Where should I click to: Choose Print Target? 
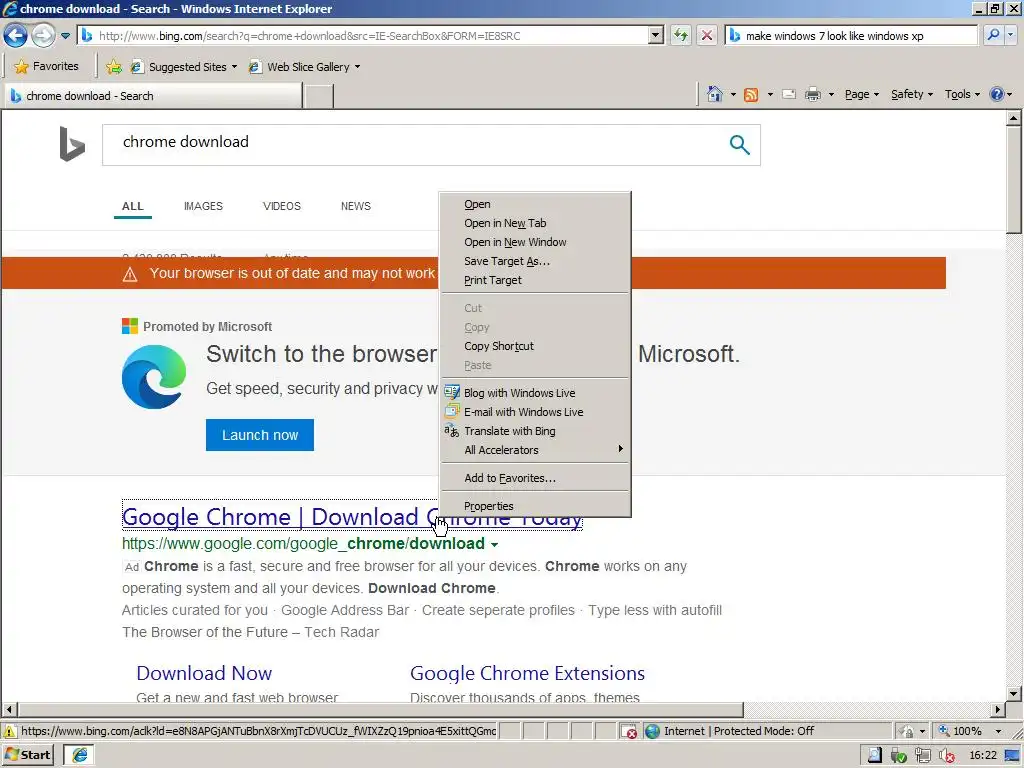[x=535, y=280]
